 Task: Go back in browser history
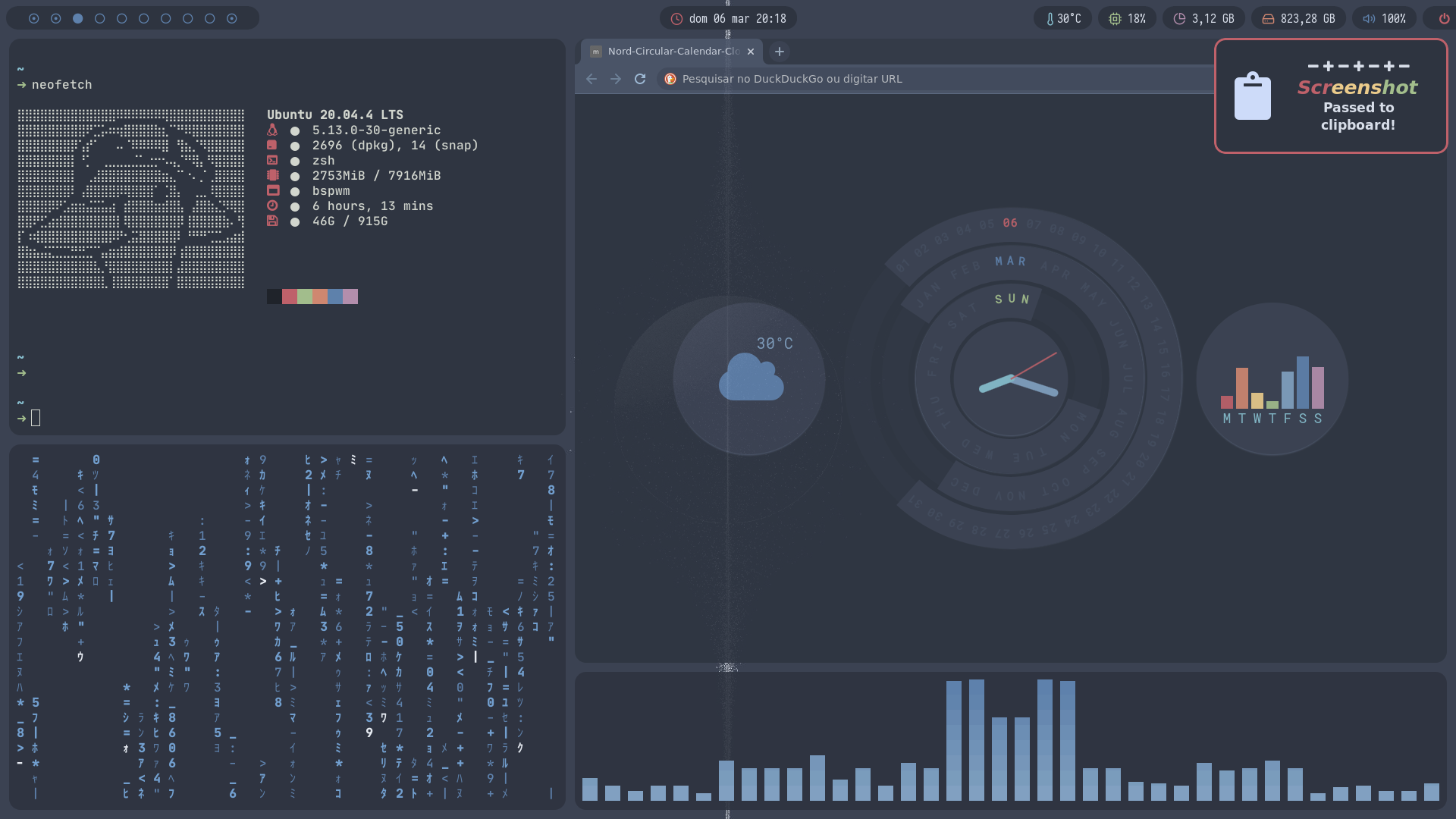(591, 79)
